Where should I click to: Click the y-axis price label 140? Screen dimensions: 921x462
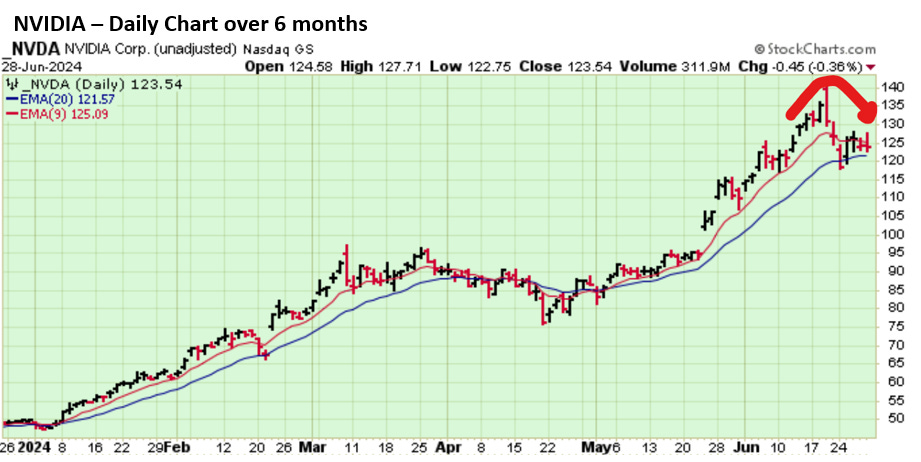point(891,87)
